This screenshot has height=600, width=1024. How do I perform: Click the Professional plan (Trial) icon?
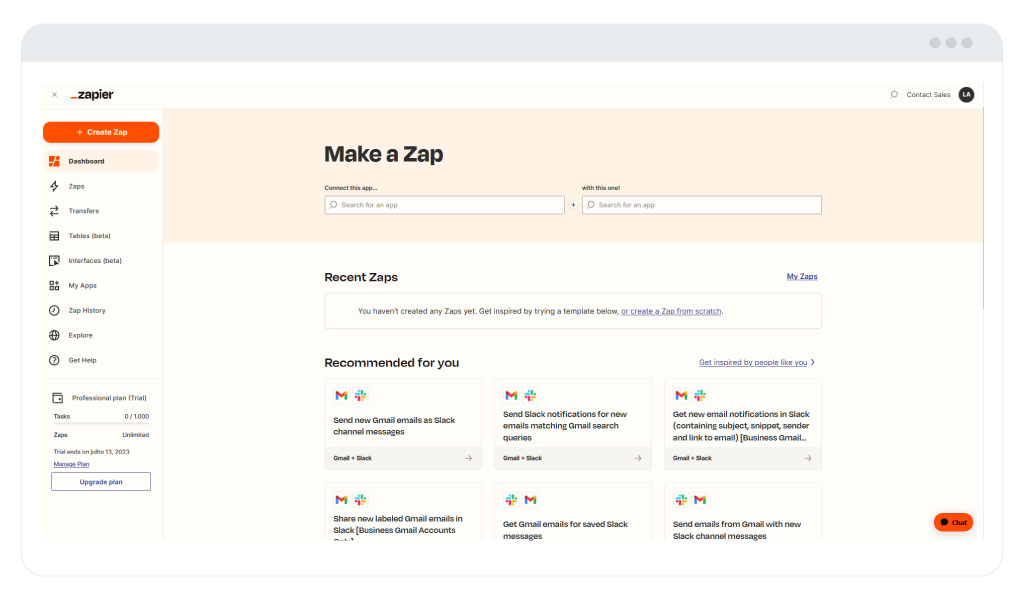(x=57, y=398)
